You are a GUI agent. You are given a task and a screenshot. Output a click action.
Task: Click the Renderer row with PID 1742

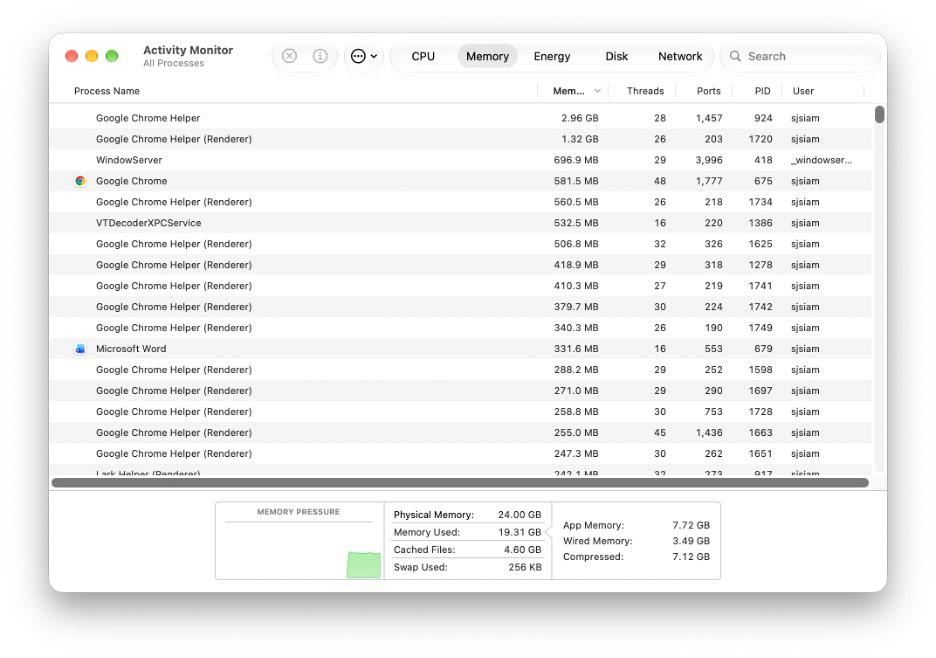tap(460, 307)
